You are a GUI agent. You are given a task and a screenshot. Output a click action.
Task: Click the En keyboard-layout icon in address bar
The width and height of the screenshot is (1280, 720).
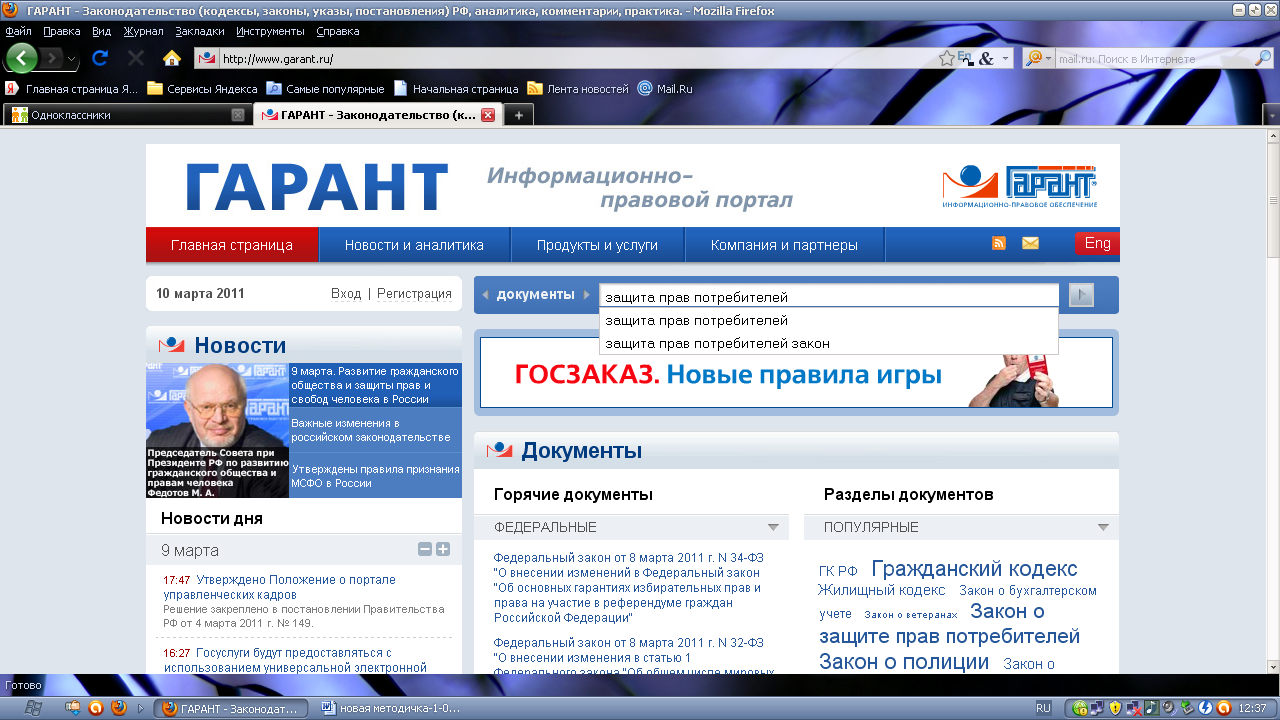tap(965, 59)
